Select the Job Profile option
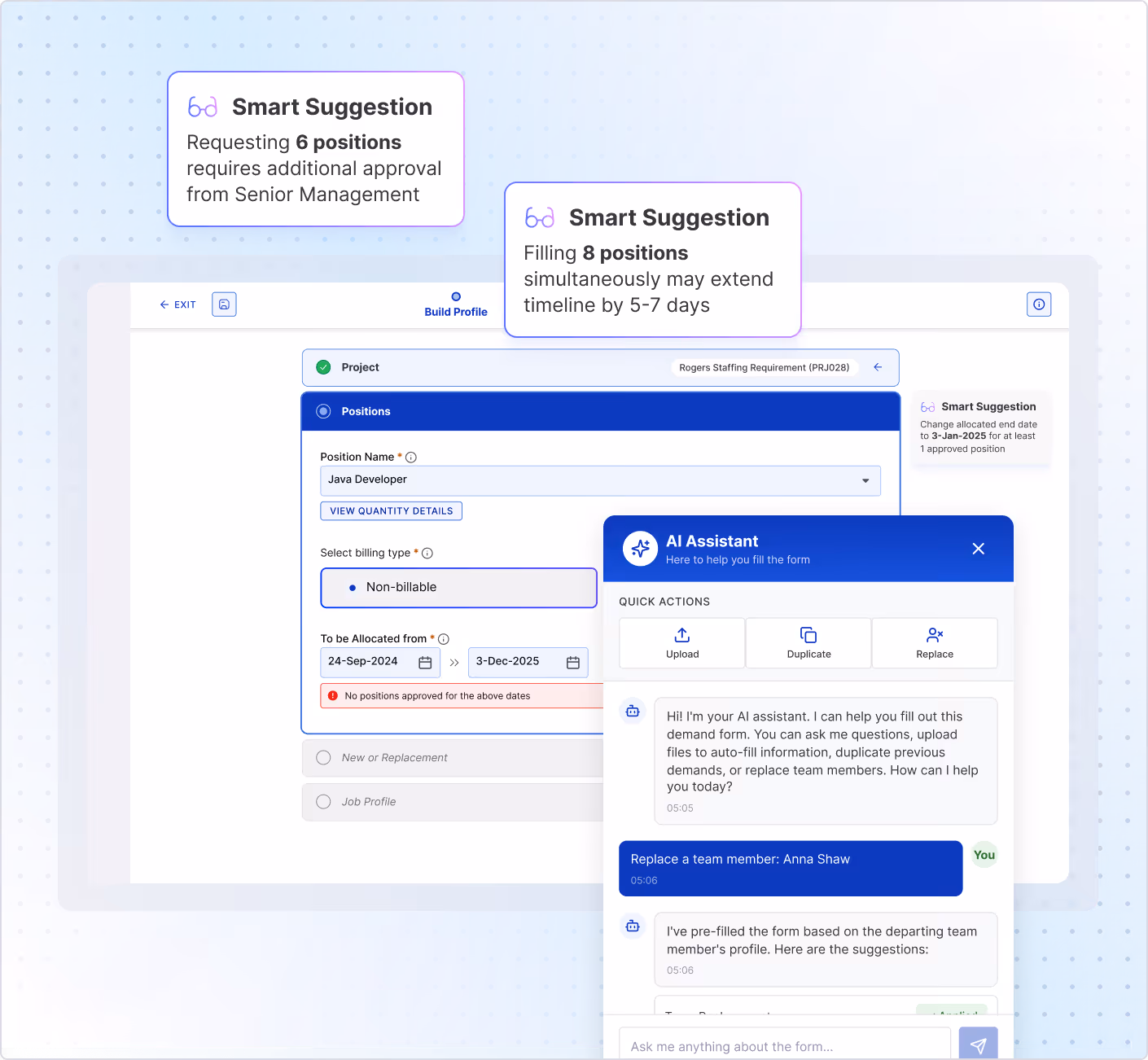Viewport: 1148px width, 1060px height. tap(323, 801)
